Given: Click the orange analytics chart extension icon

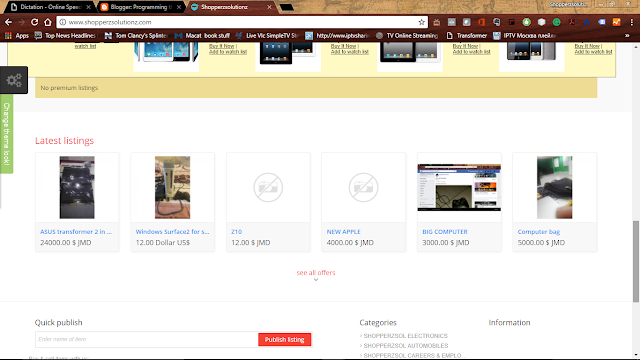Looking at the screenshot, I should pos(617,22).
